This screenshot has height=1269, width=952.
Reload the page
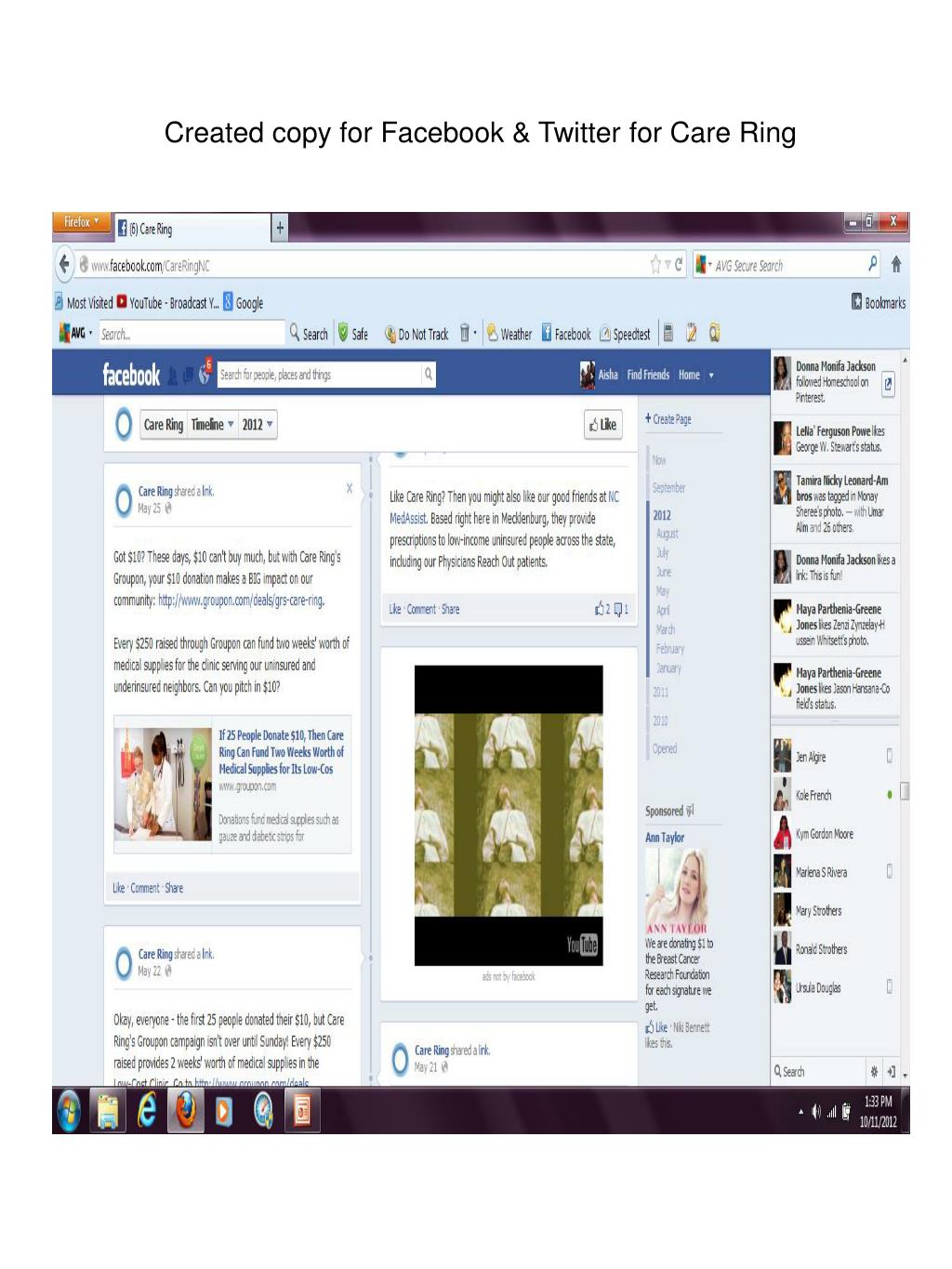tap(679, 265)
